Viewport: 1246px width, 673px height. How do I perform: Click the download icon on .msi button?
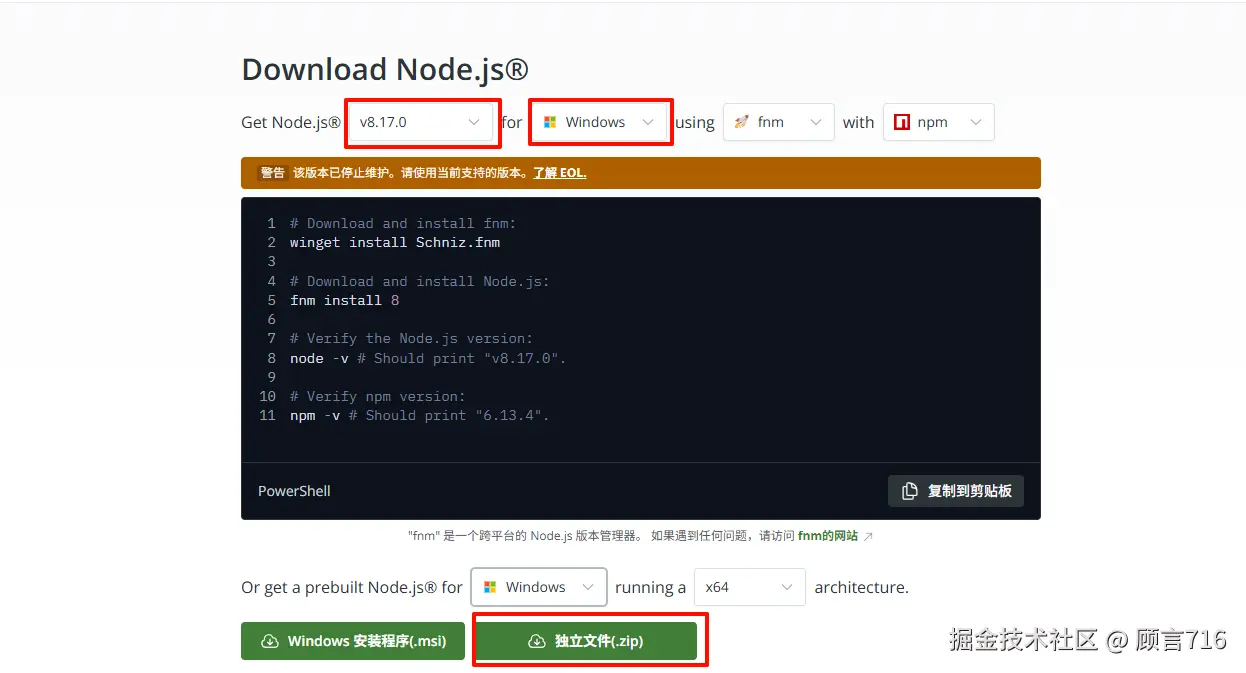click(x=270, y=641)
